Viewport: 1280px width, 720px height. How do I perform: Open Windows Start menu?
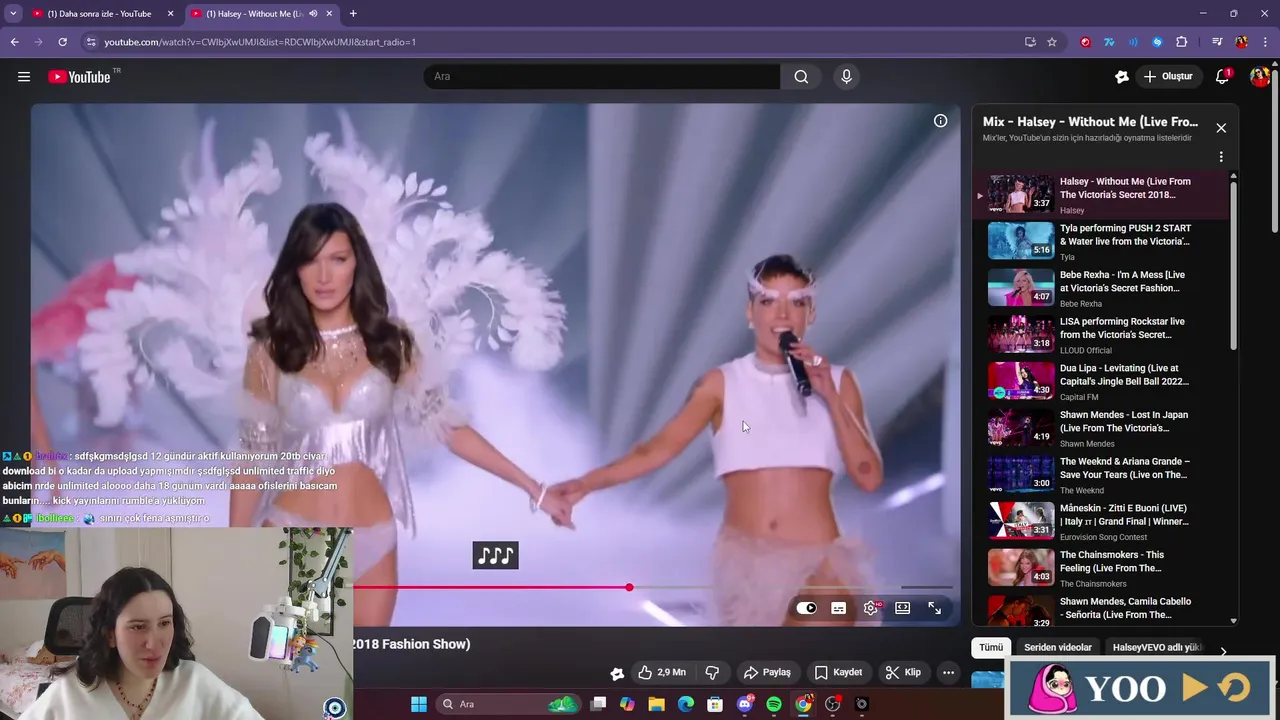tap(419, 704)
